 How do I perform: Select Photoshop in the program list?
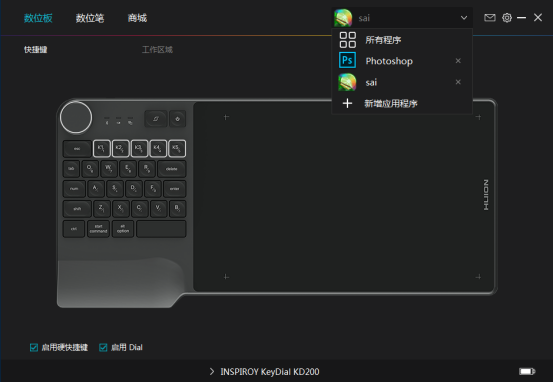tap(402, 61)
